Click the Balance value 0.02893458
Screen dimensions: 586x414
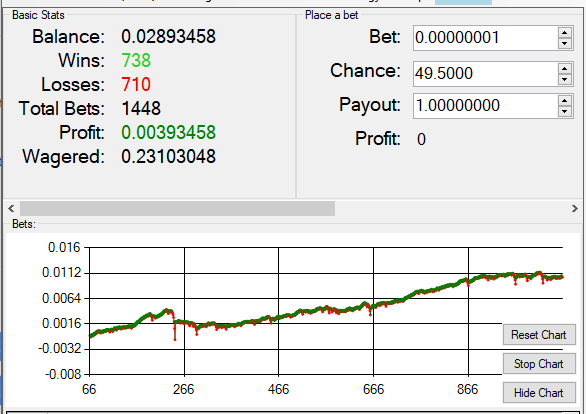click(169, 37)
